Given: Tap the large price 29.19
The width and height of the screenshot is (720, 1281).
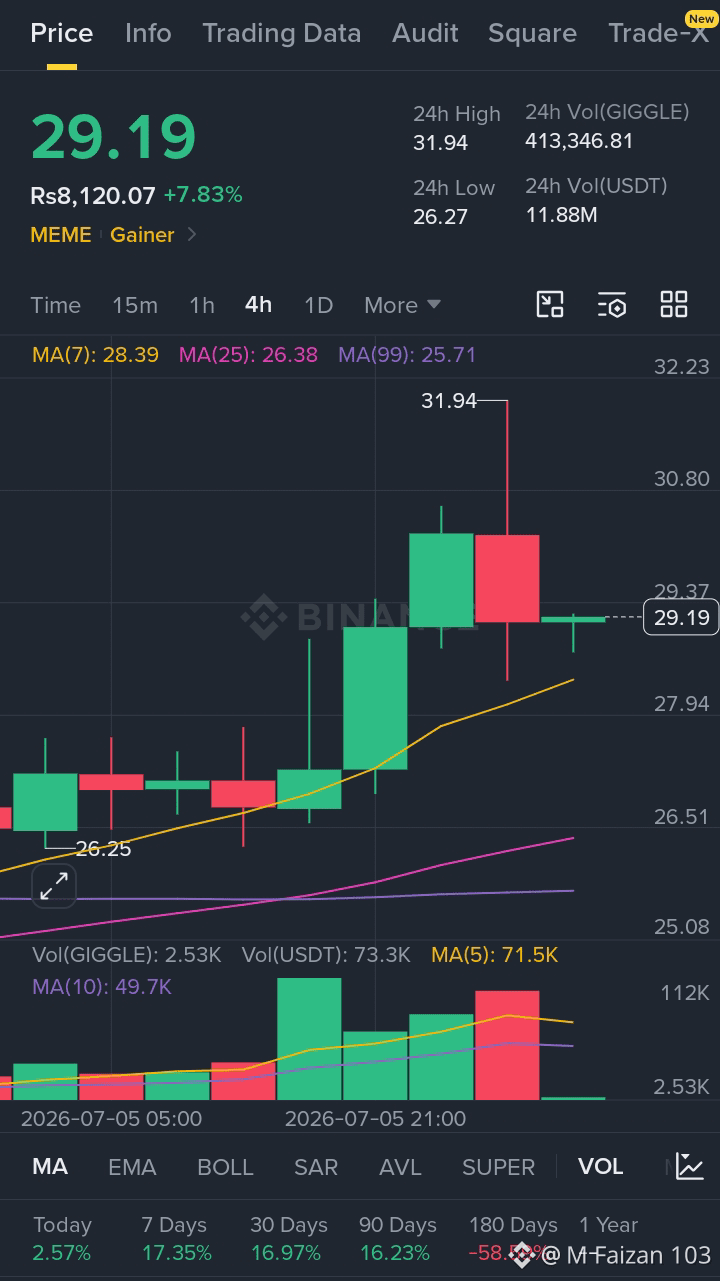Looking at the screenshot, I should click(x=113, y=137).
